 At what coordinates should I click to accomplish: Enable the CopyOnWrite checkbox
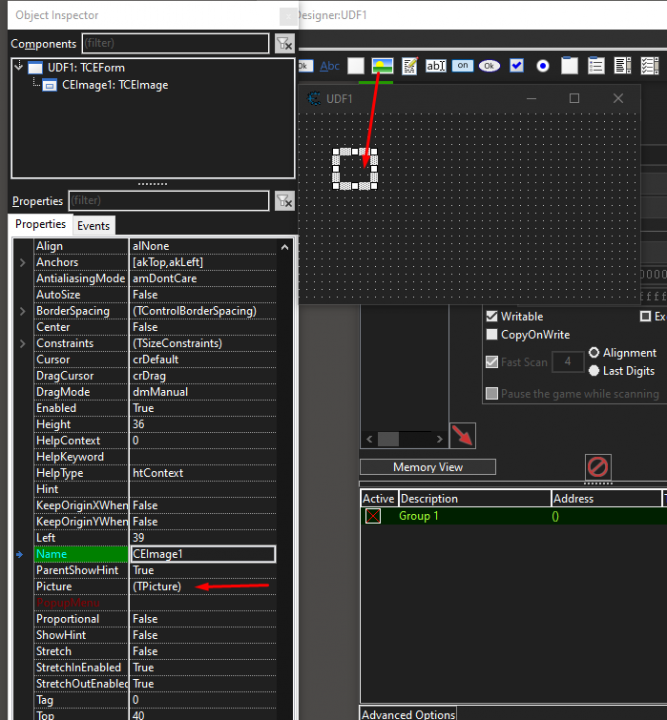pyautogui.click(x=492, y=335)
